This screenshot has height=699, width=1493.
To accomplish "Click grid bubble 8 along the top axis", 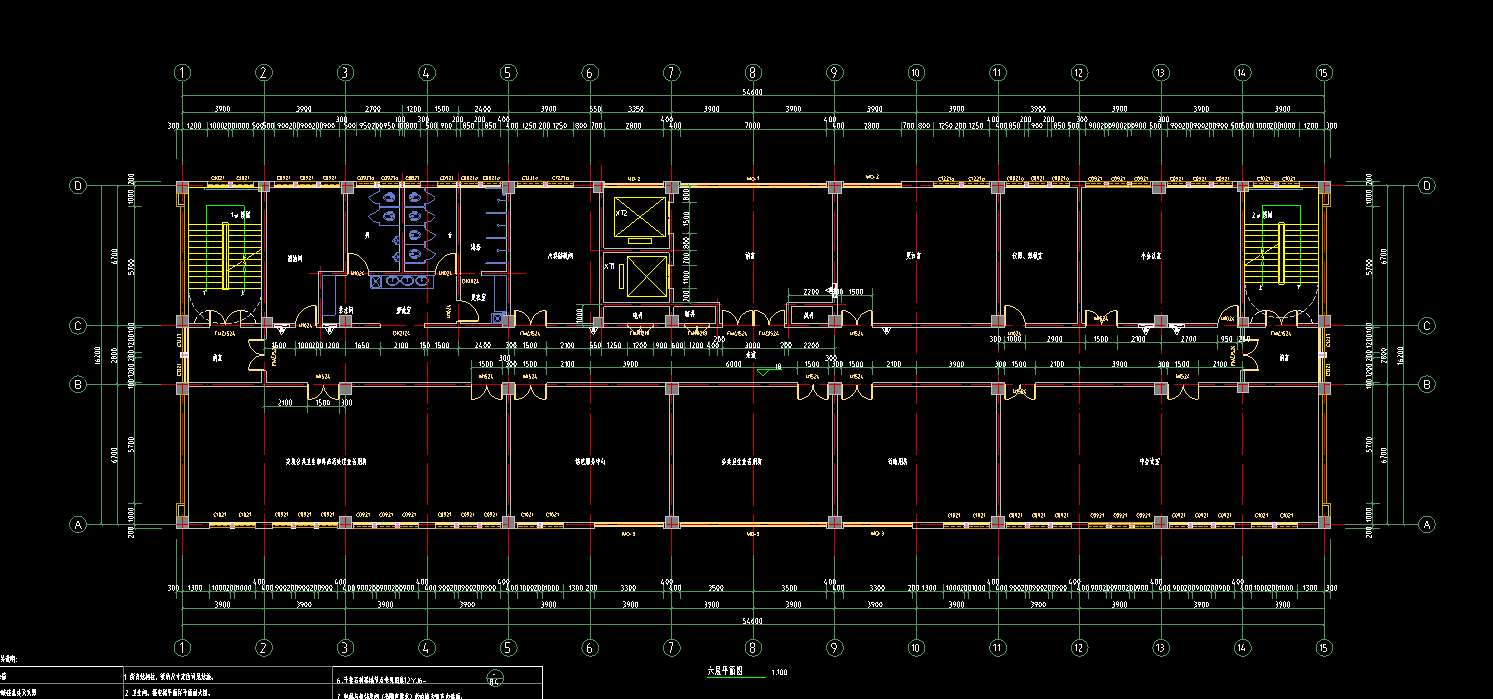I will click(x=753, y=72).
